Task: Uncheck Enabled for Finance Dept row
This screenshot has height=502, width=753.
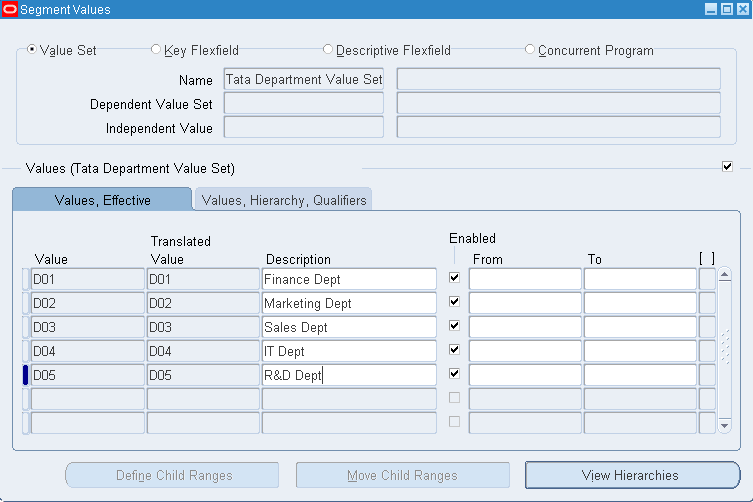Action: pos(455,278)
